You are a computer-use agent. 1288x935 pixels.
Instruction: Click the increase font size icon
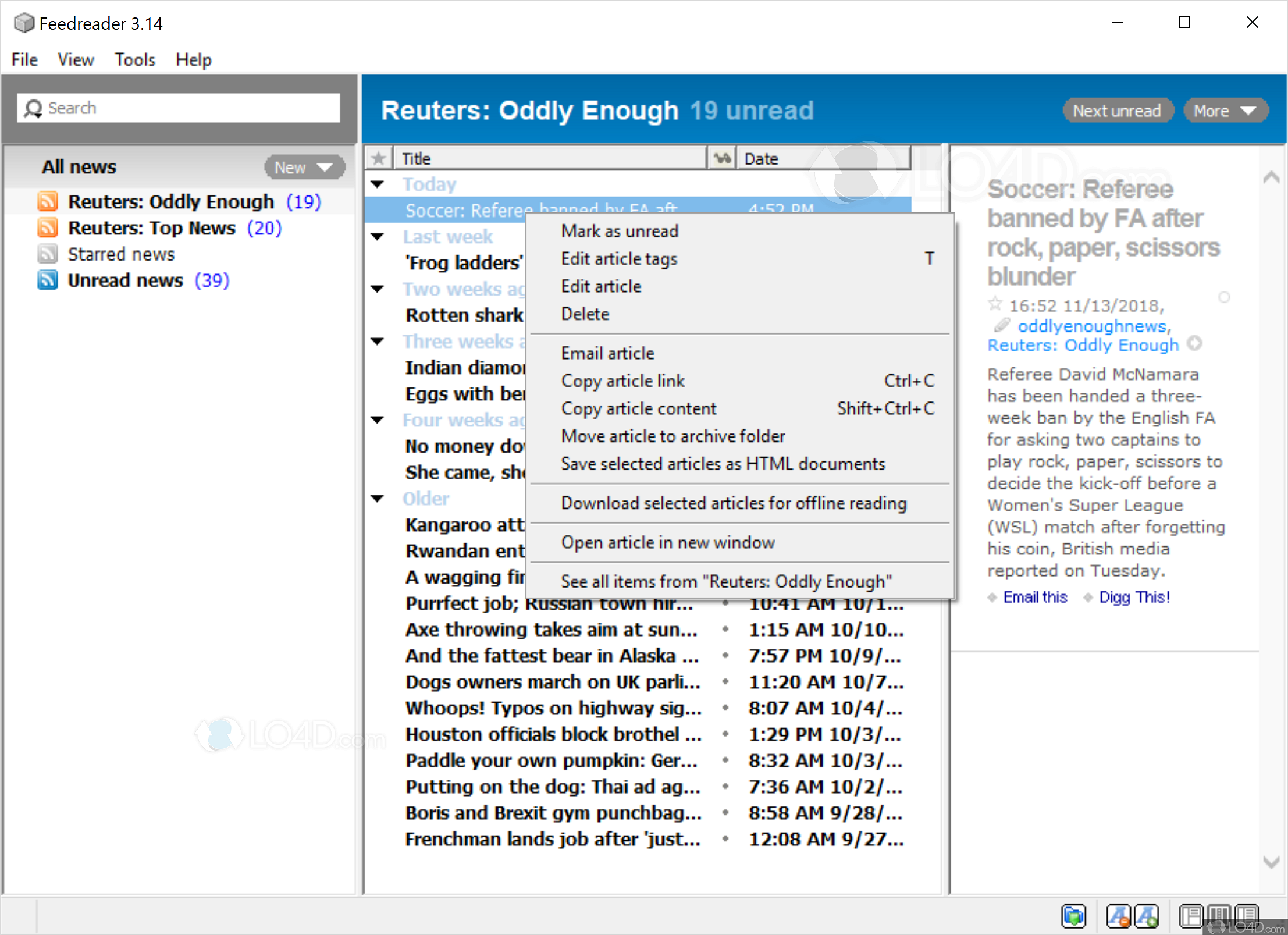1147,916
